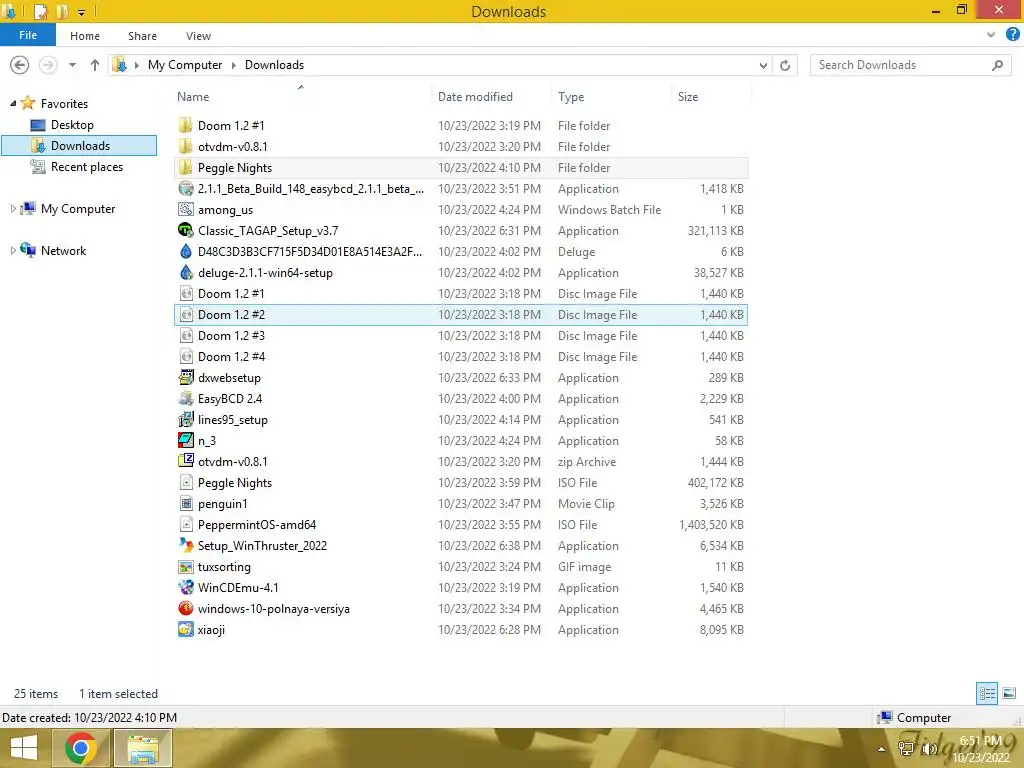Go up one folder level
Viewport: 1024px width, 768px height.
pos(95,65)
